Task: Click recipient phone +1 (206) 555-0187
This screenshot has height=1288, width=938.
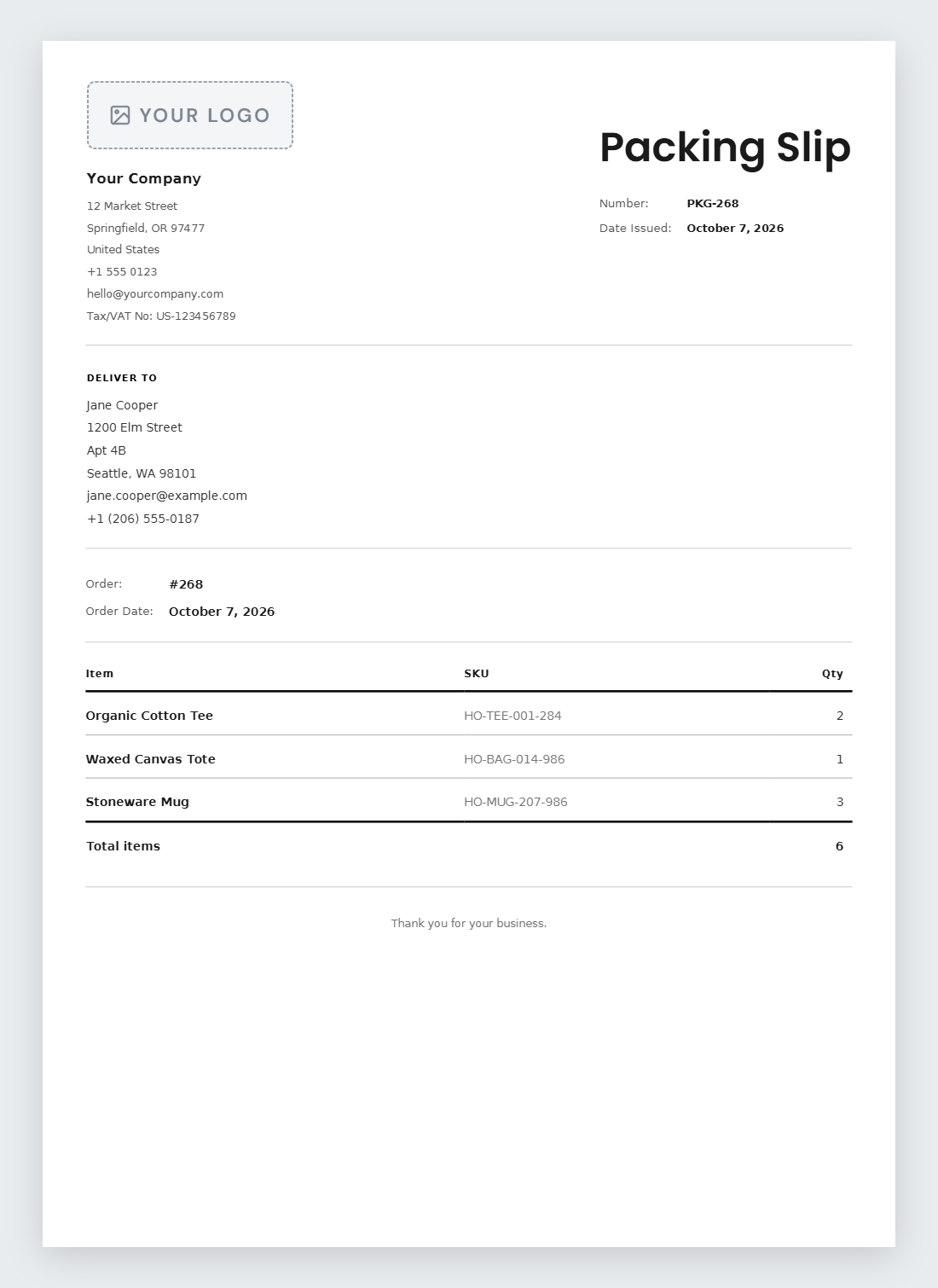Action: 143,519
